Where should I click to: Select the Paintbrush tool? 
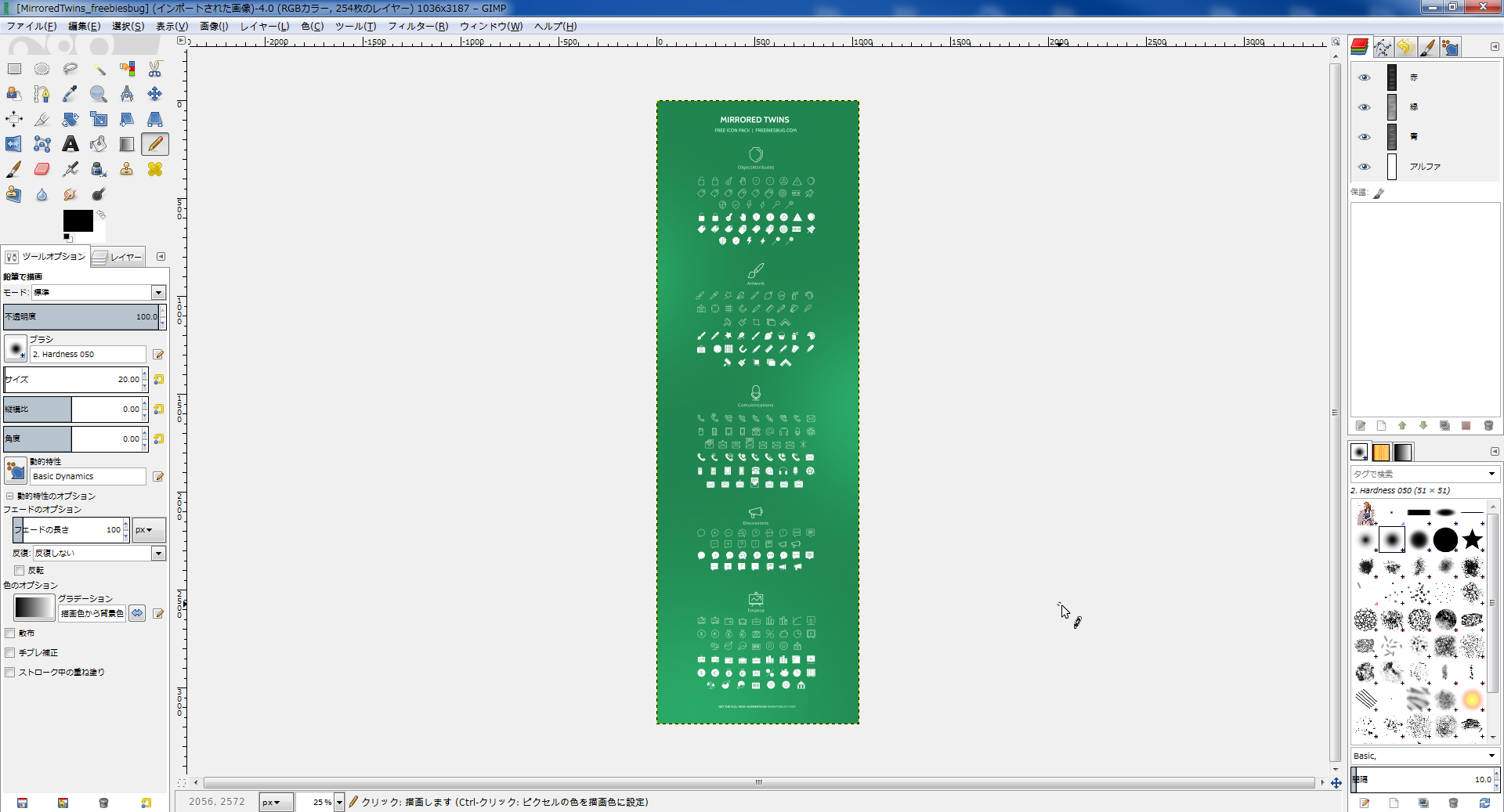pos(14,169)
